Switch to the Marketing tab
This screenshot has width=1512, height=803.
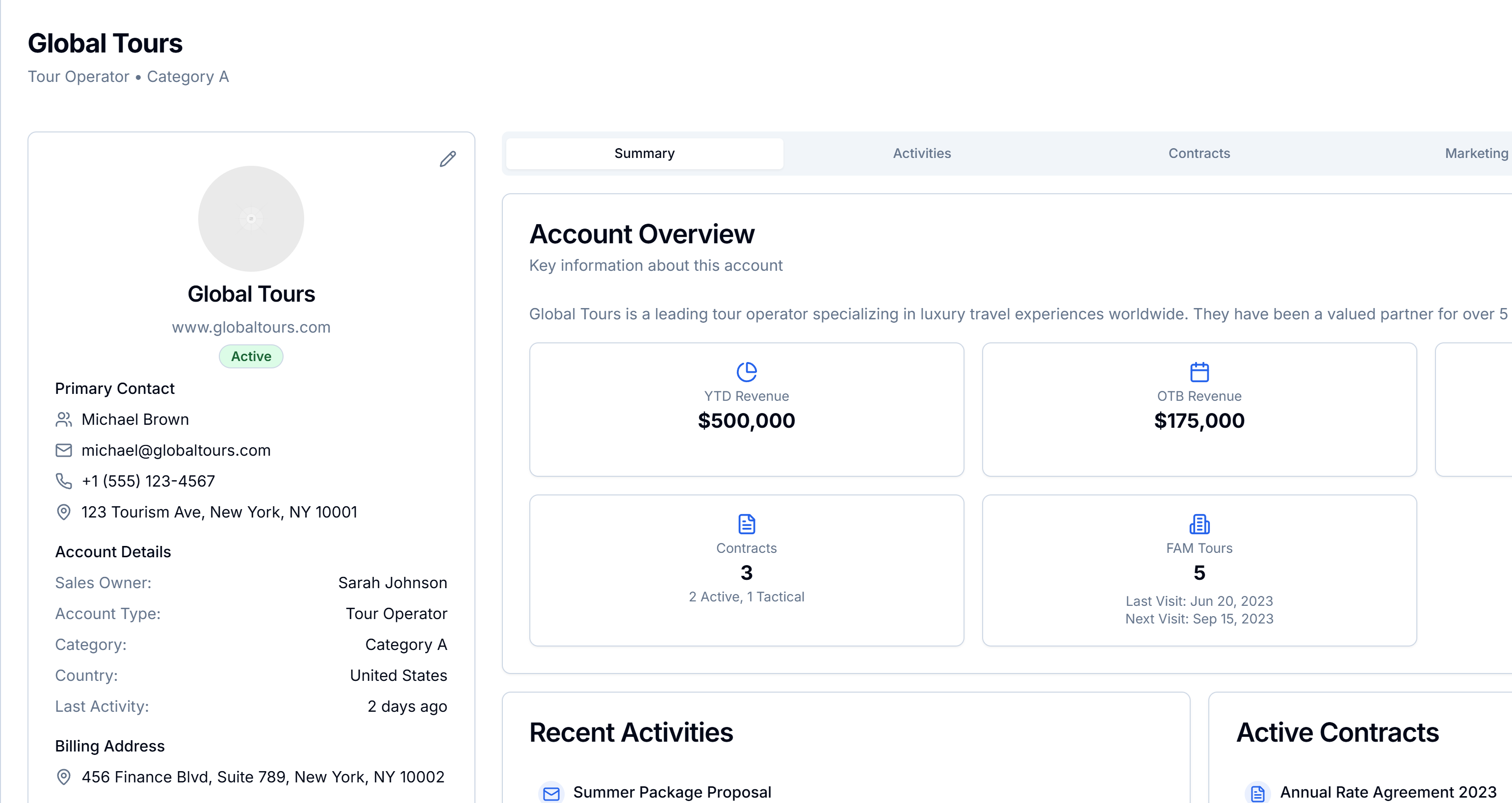pos(1476,153)
